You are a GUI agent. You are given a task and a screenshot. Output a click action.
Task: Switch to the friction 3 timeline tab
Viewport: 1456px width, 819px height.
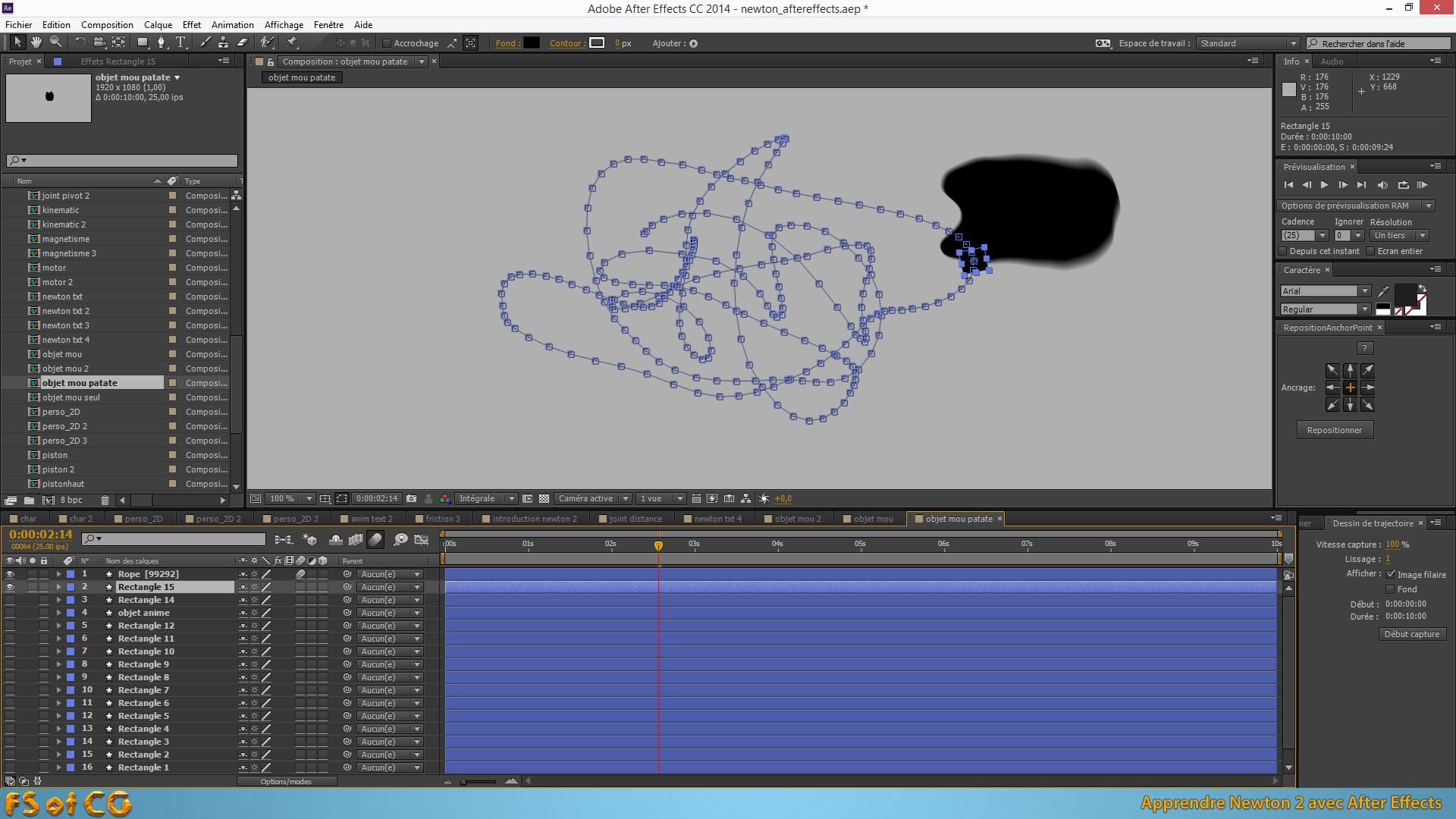click(x=442, y=519)
